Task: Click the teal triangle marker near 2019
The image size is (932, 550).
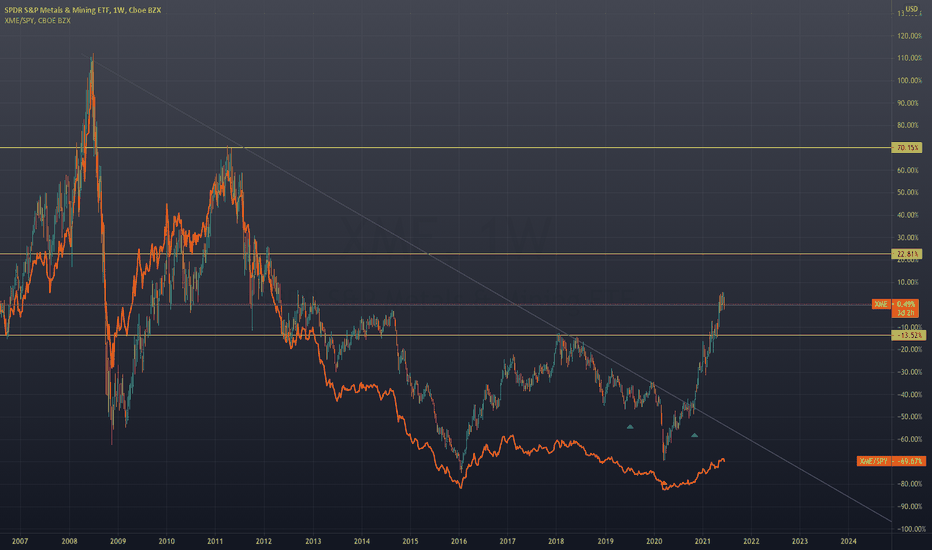Action: pyautogui.click(x=630, y=426)
